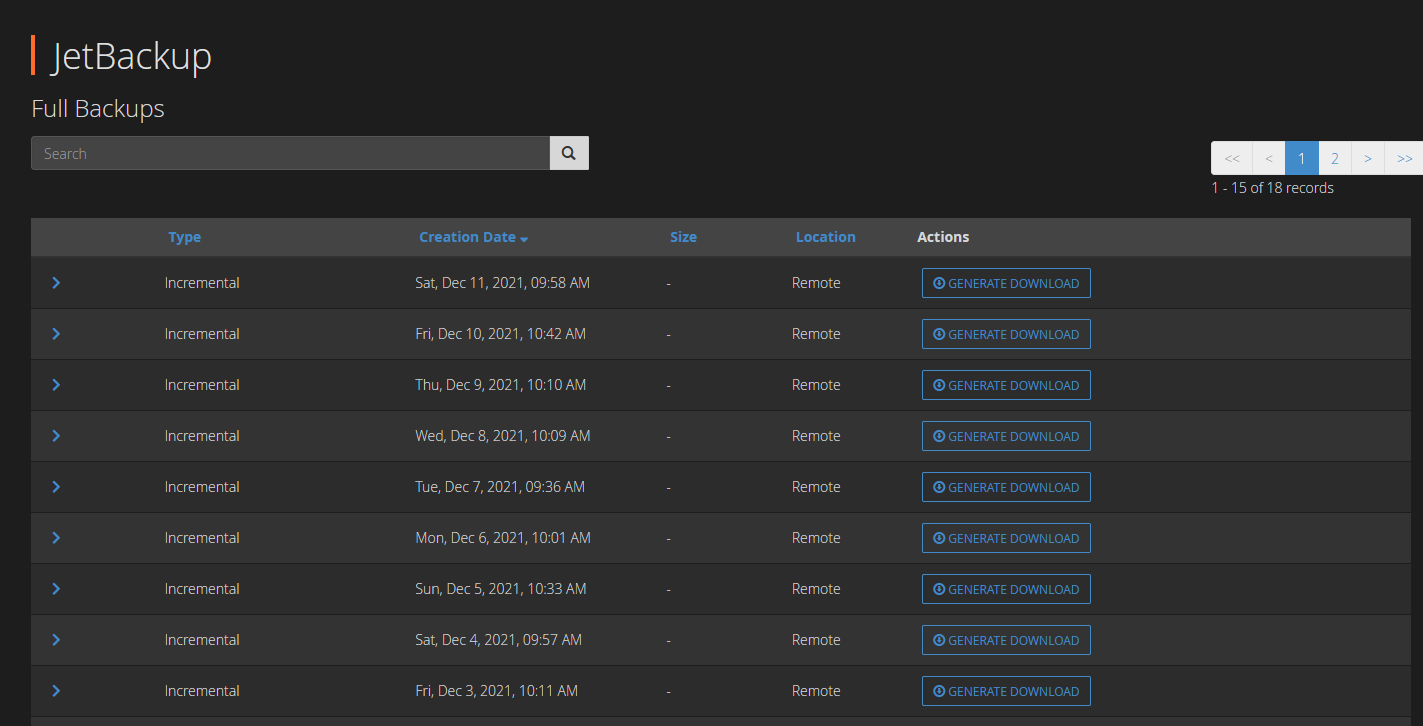The width and height of the screenshot is (1423, 726).
Task: Go to first page with << button
Action: (x=1232, y=158)
